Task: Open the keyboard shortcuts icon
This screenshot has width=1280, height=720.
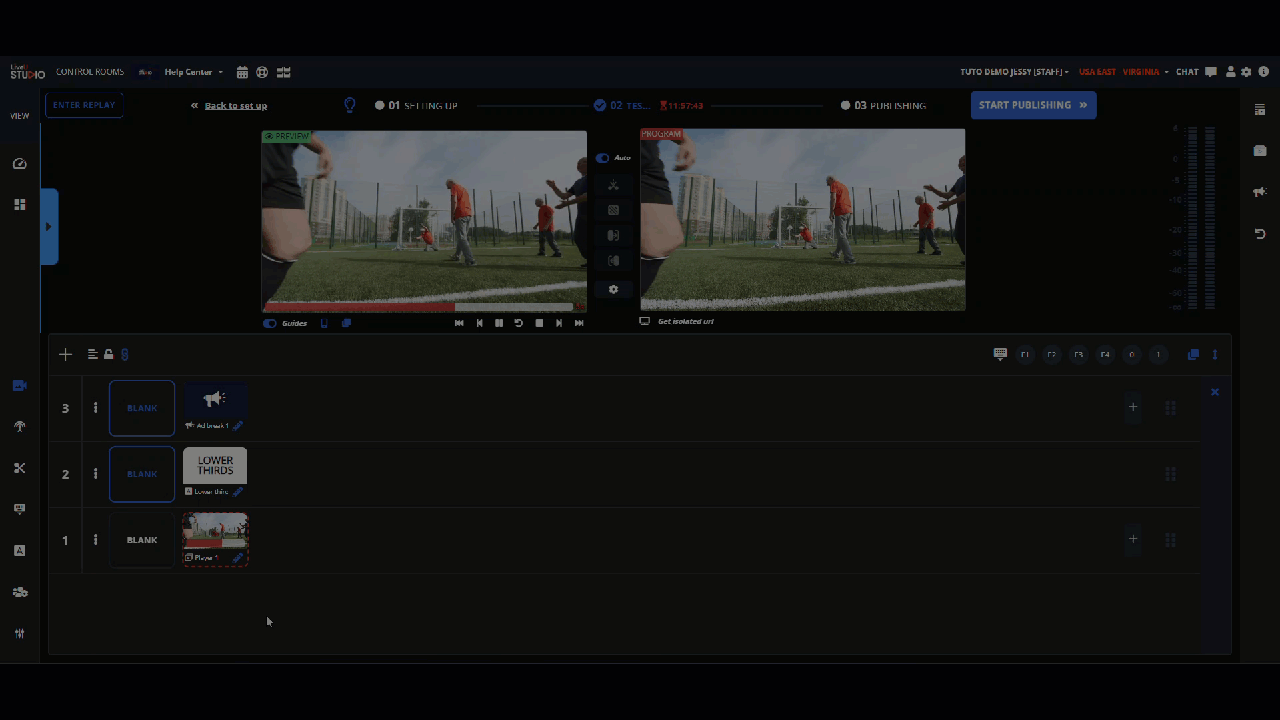Action: coord(1000,354)
